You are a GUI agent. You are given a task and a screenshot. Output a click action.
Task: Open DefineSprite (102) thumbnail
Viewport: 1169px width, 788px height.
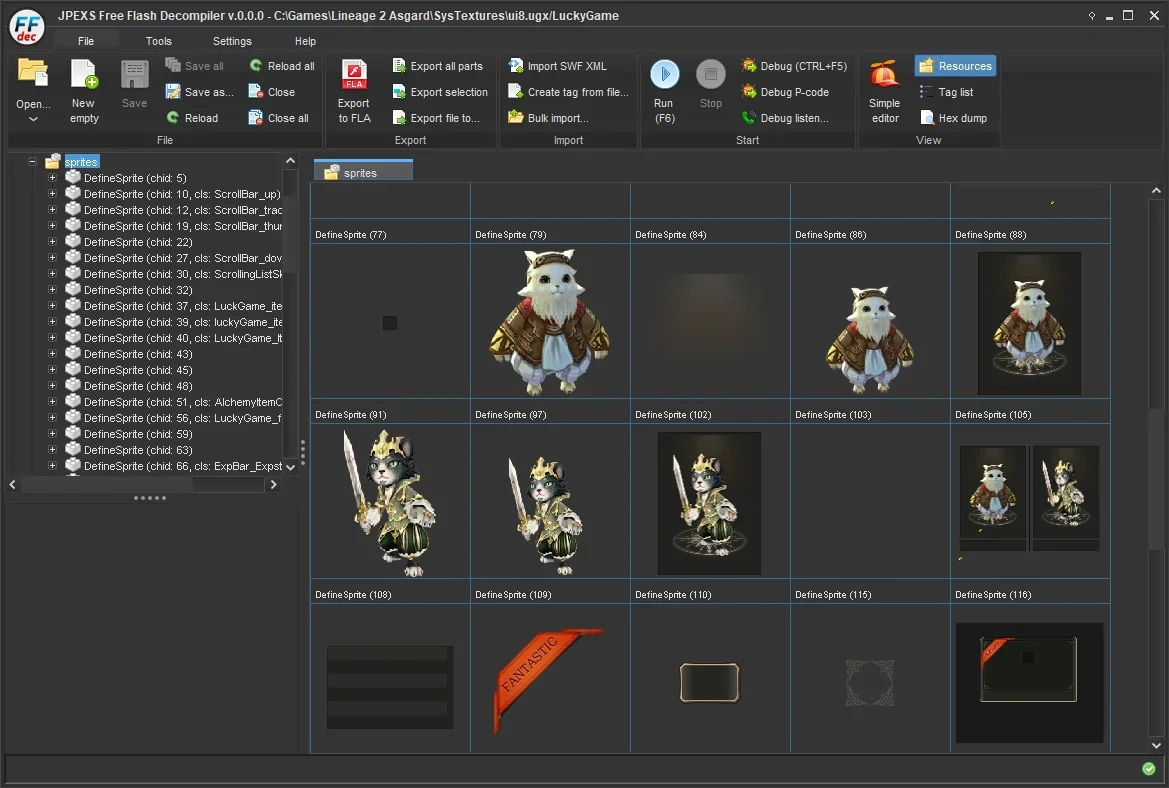[710, 502]
